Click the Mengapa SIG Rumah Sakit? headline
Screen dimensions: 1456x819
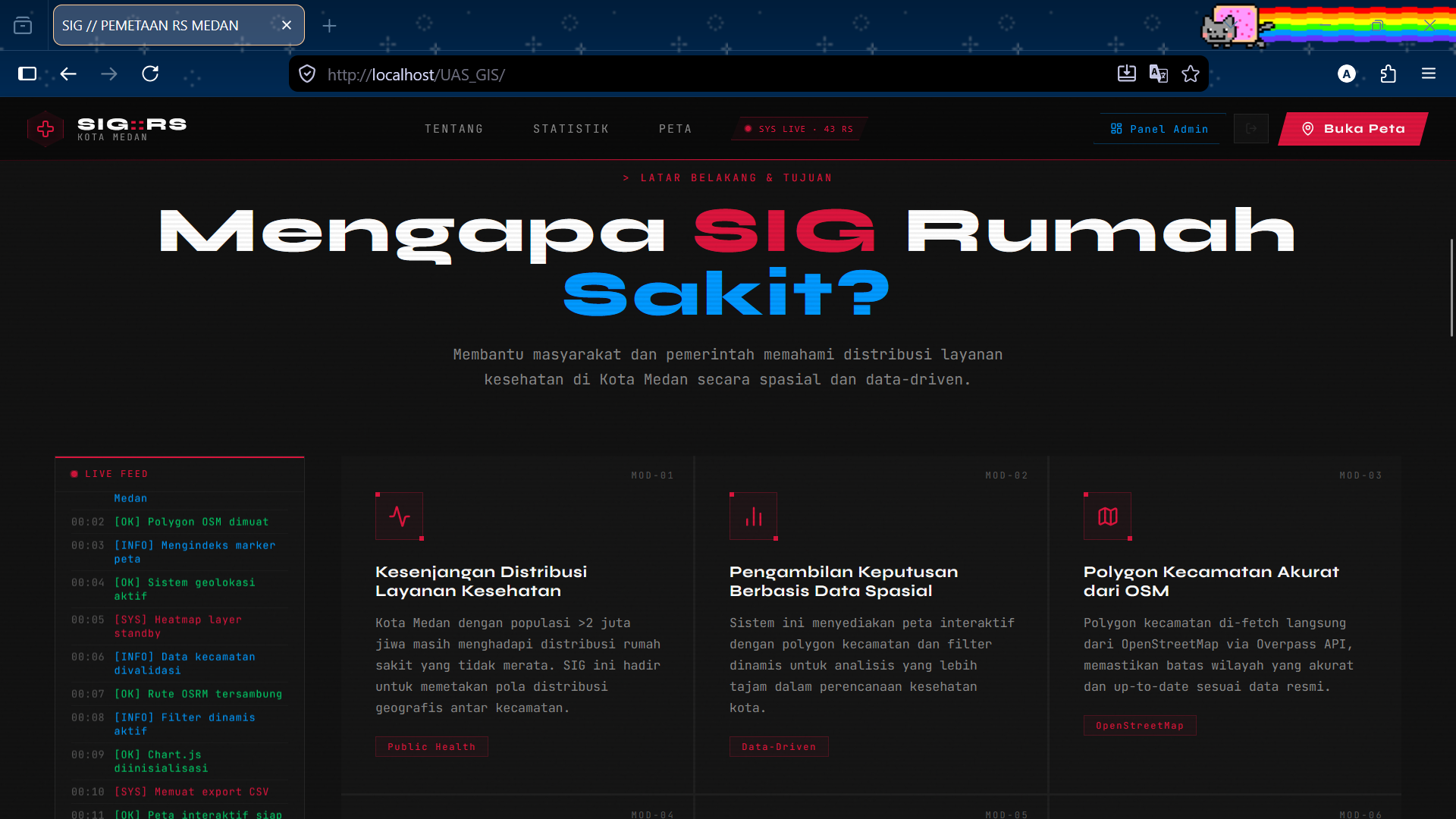tap(728, 262)
